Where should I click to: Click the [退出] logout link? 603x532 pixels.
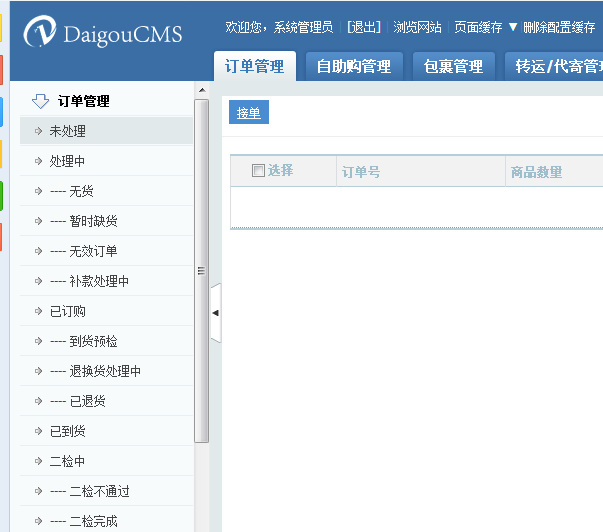(x=364, y=27)
